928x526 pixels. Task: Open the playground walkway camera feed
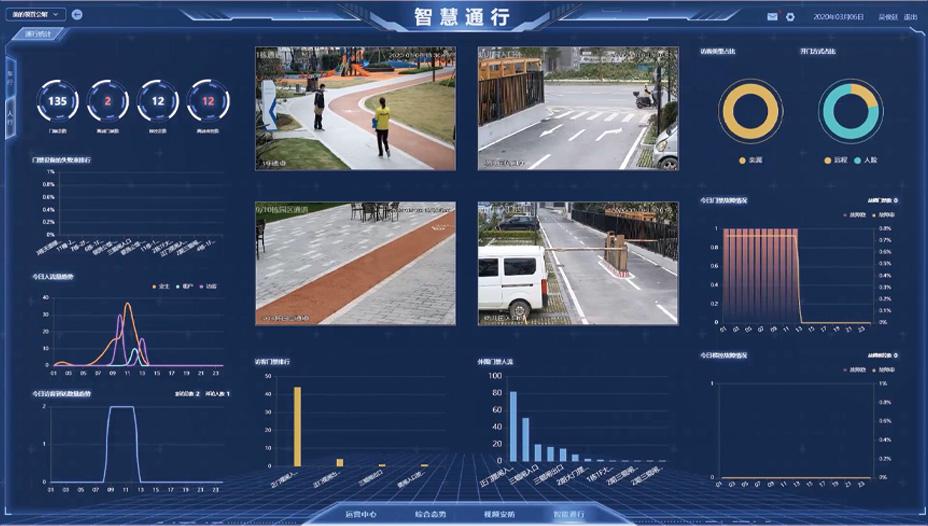coord(355,108)
